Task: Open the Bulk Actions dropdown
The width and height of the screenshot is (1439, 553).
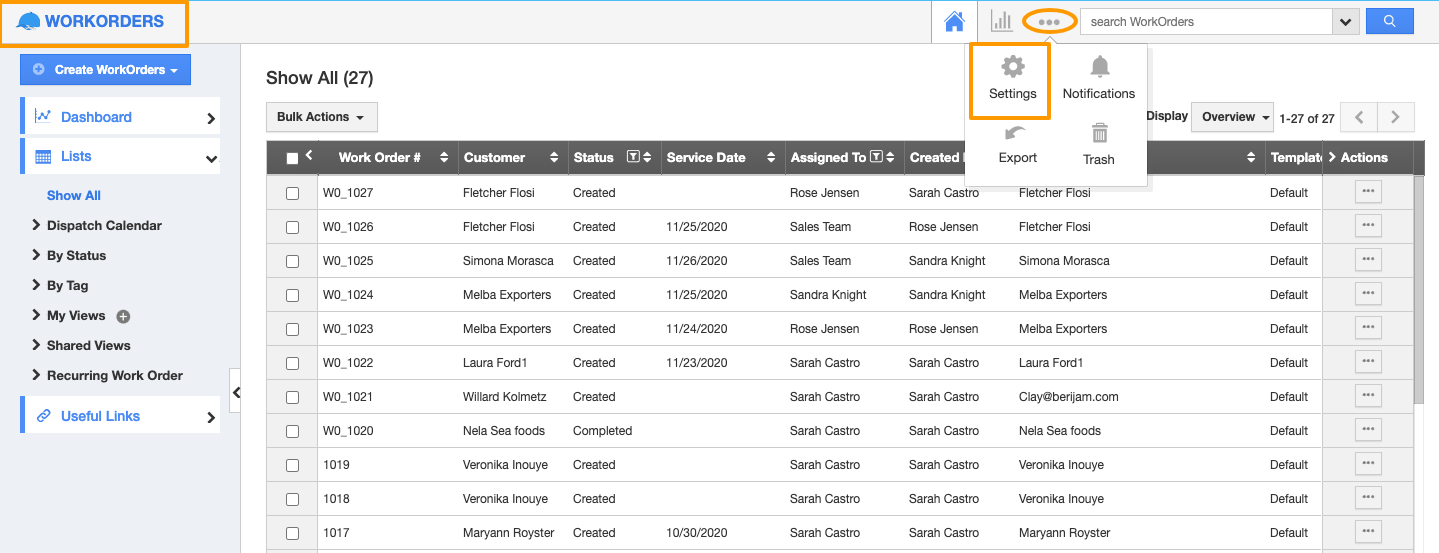Action: click(x=321, y=117)
